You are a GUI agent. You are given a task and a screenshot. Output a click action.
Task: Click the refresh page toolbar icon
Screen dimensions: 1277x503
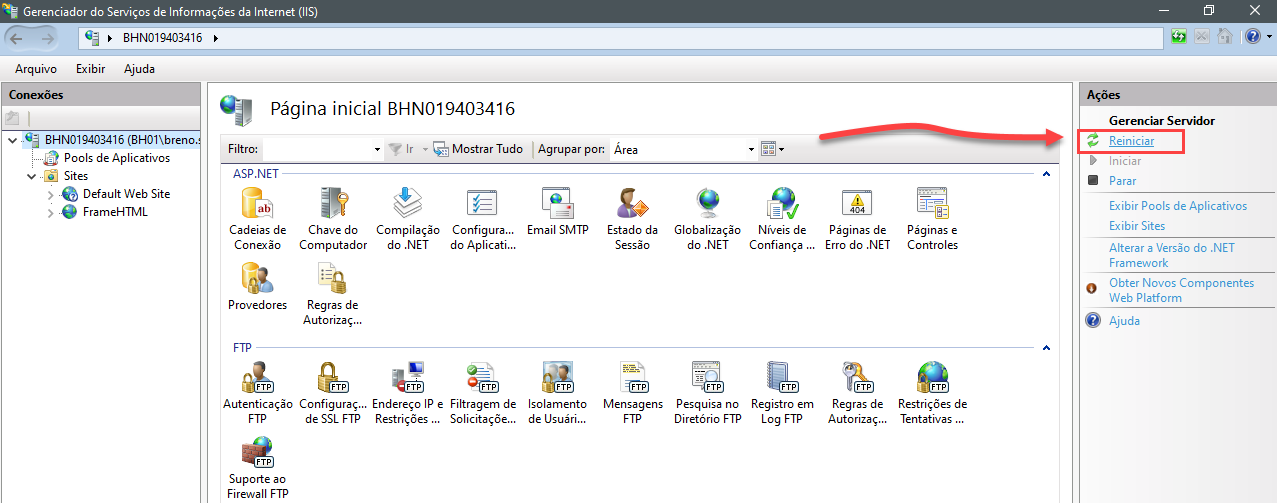(1180, 37)
